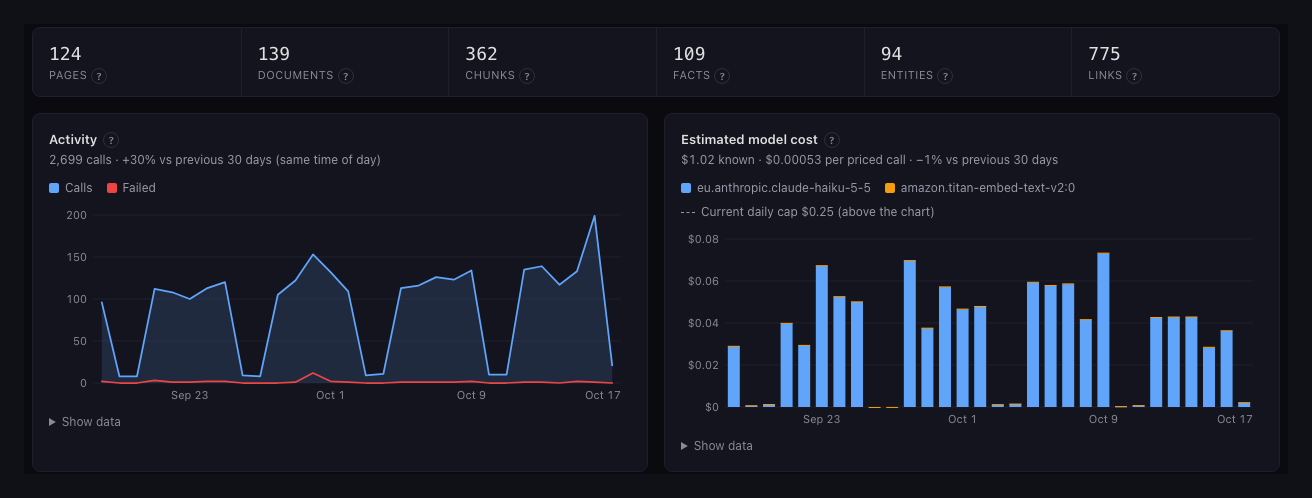Click the Oct 17 label on cost chart
The height and width of the screenshot is (498, 1312).
pyautogui.click(x=1235, y=420)
